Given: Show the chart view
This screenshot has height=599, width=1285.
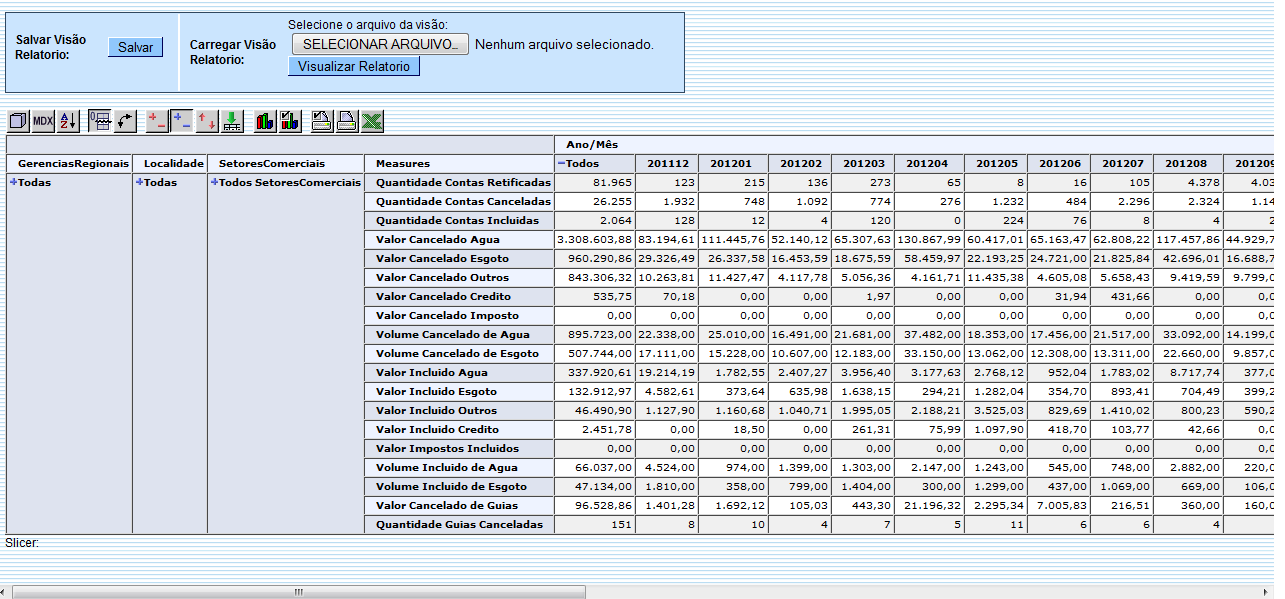Looking at the screenshot, I should click(265, 121).
